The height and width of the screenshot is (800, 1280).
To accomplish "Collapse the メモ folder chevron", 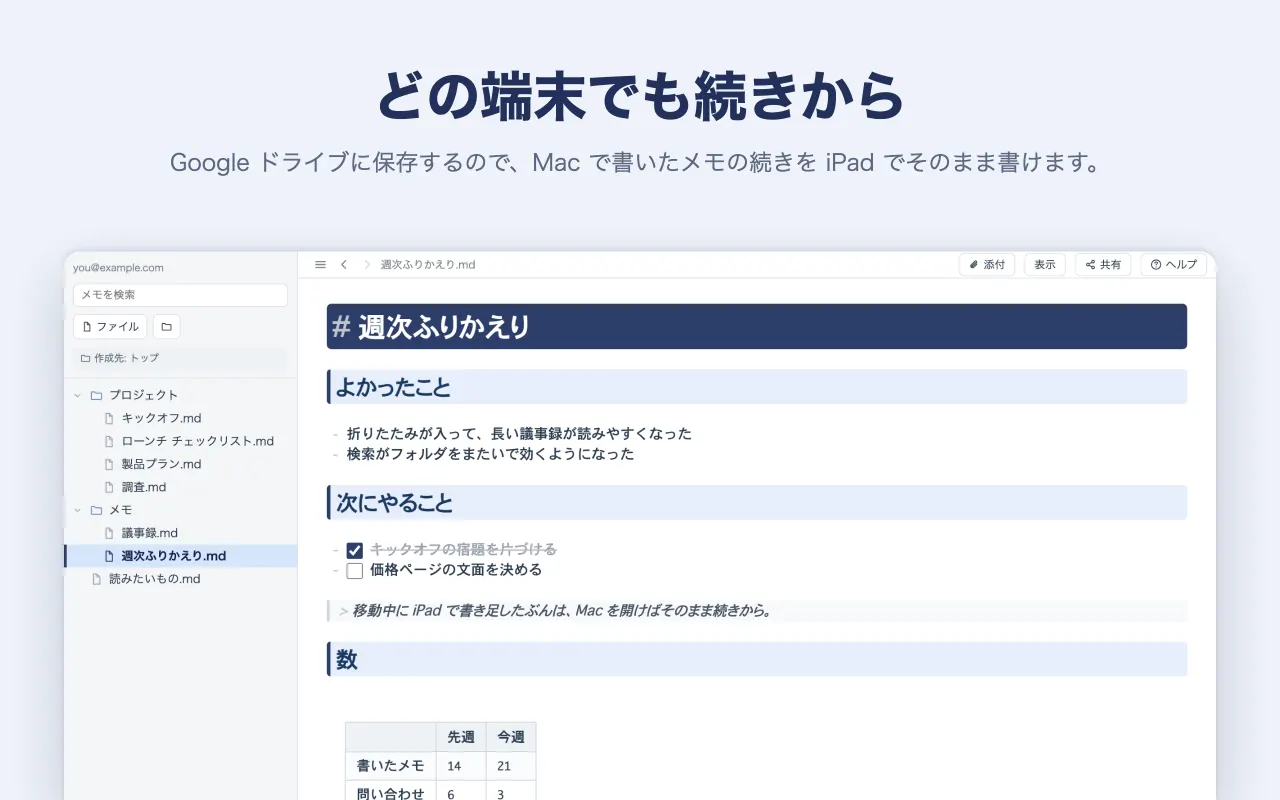I will tap(77, 510).
